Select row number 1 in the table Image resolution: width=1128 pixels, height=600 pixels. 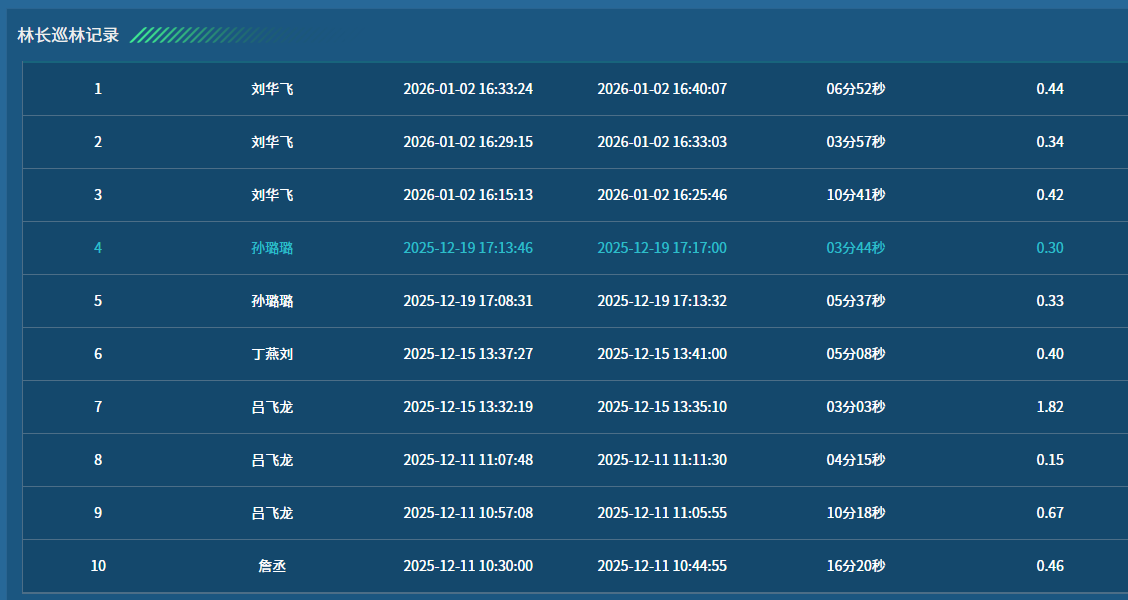point(98,89)
